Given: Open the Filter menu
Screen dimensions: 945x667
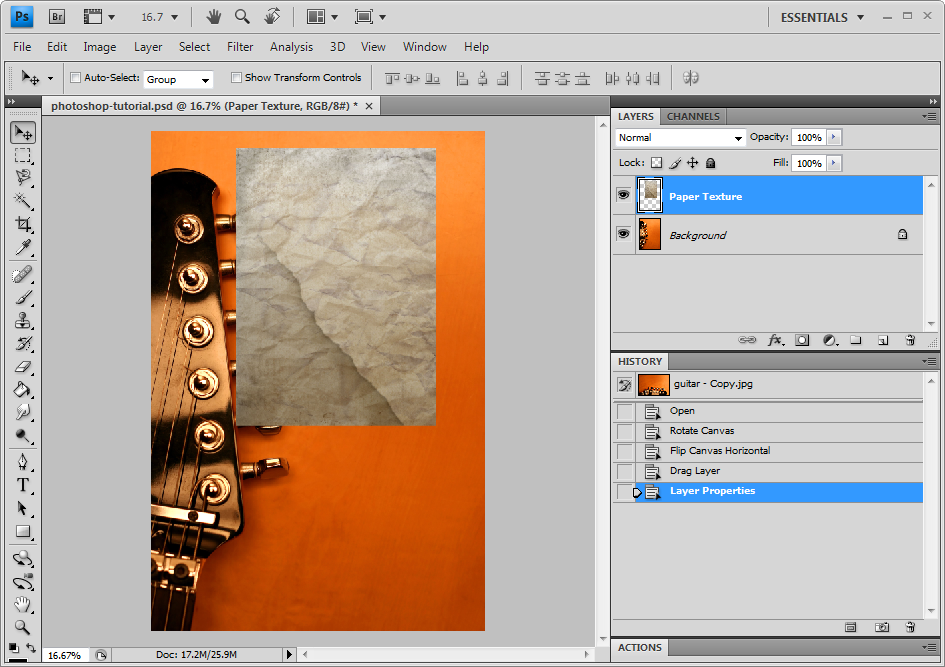Looking at the screenshot, I should pos(240,47).
